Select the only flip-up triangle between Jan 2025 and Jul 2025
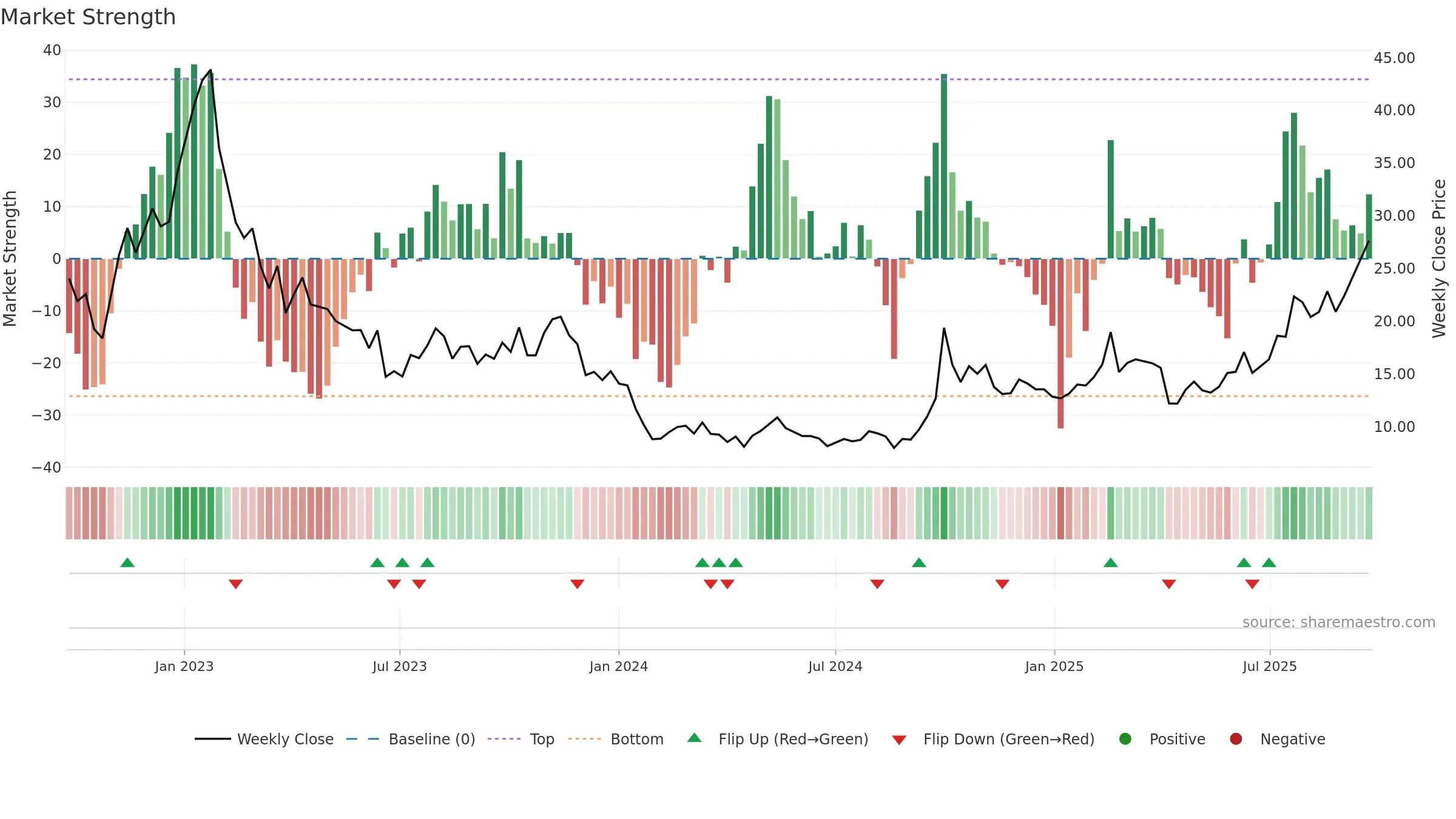Image resolution: width=1456 pixels, height=819 pixels. coord(1111,562)
